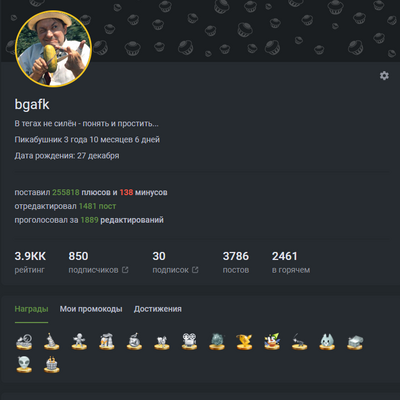Click the alien head award trophy
Image resolution: width=400 pixels, height=400 pixels.
tap(24, 364)
